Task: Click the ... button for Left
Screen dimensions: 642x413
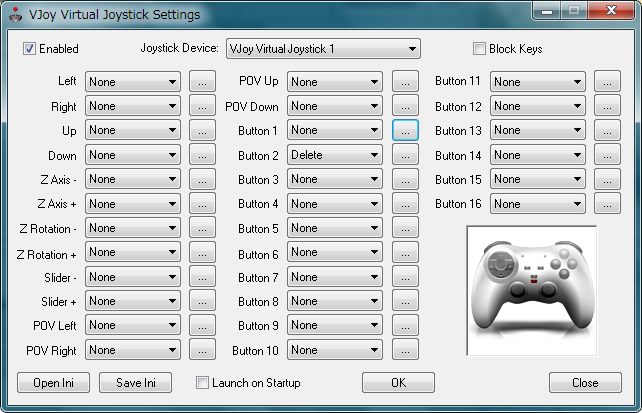Action: (x=202, y=81)
